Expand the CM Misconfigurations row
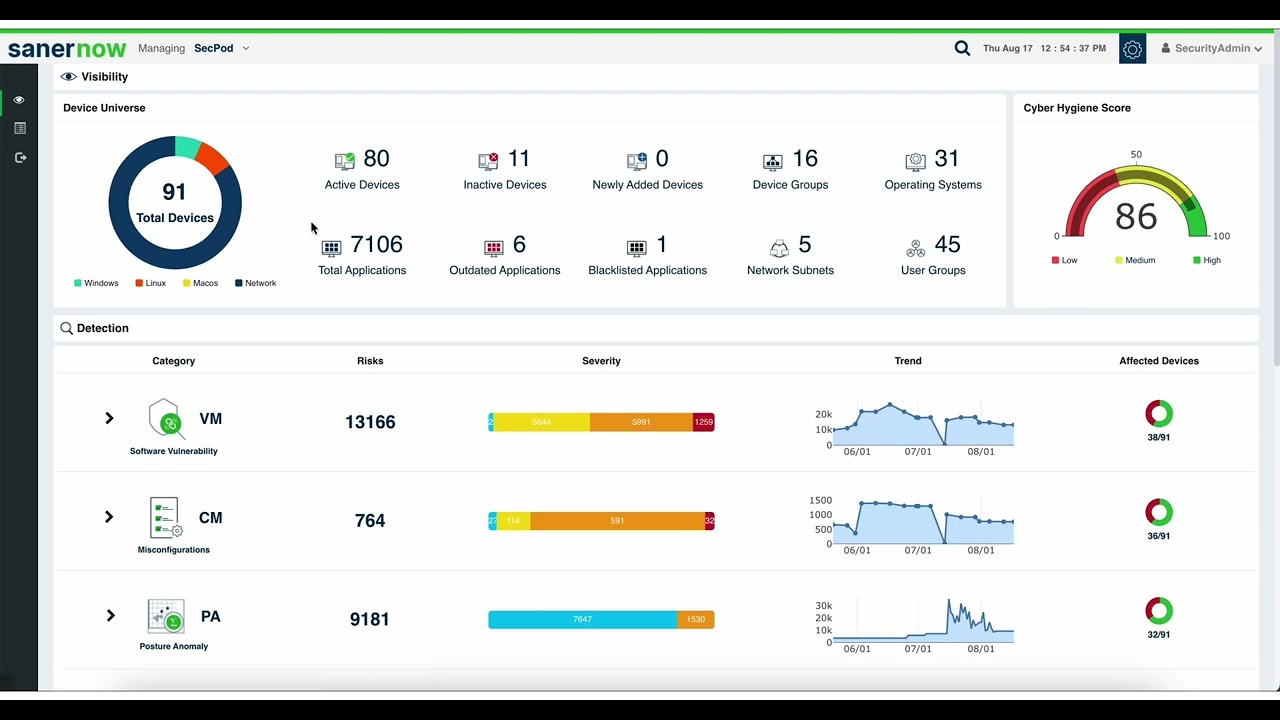The height and width of the screenshot is (720, 1280). 109,517
